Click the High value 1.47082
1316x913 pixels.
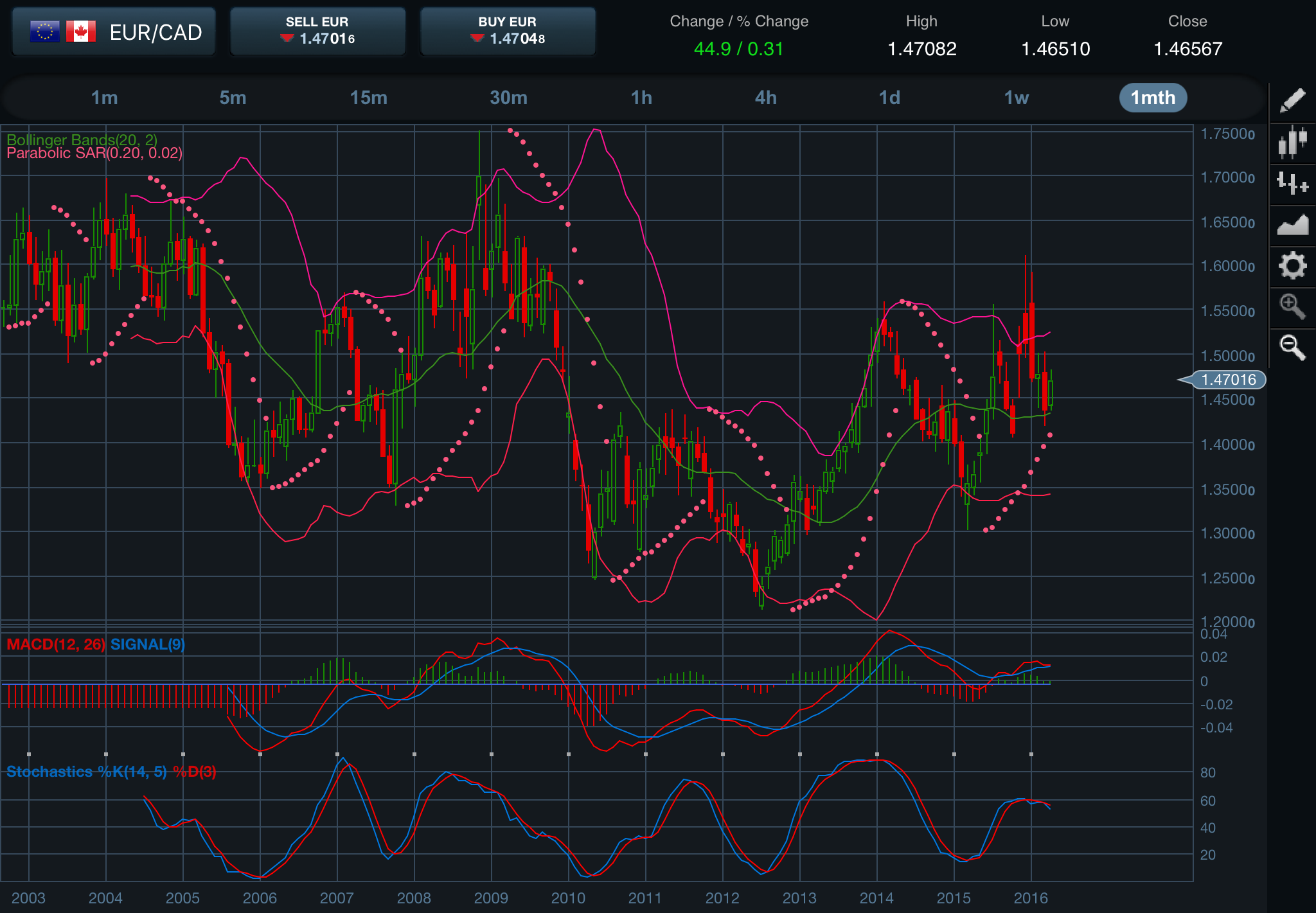(922, 49)
